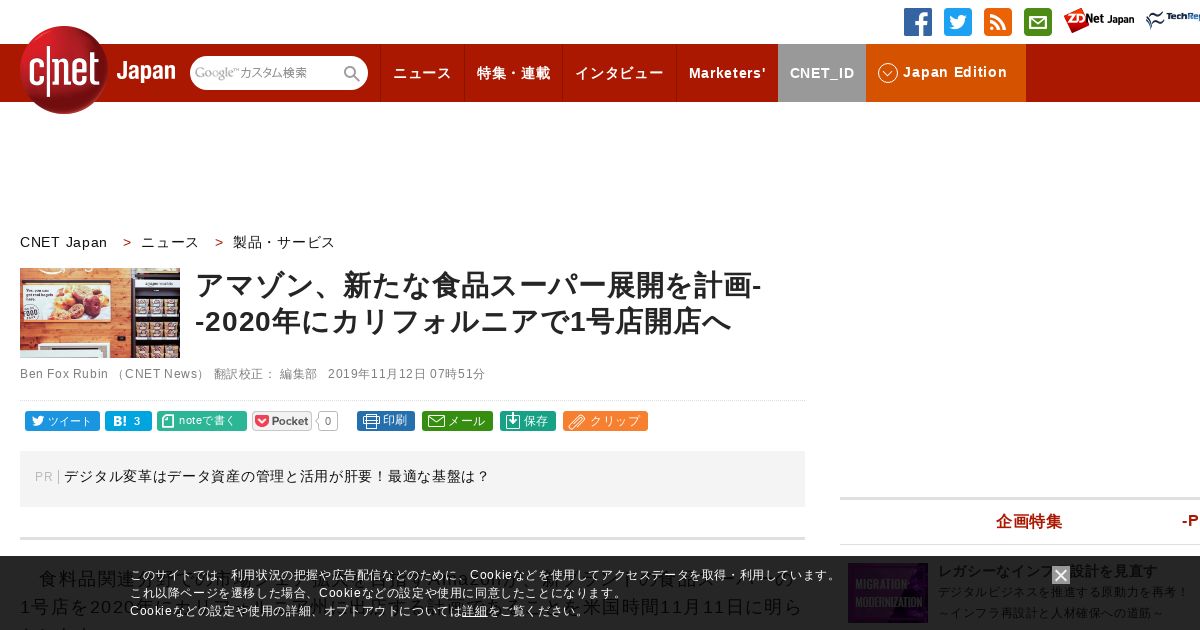The height and width of the screenshot is (630, 1200).
Task: Email the article with メール button
Action: (457, 421)
